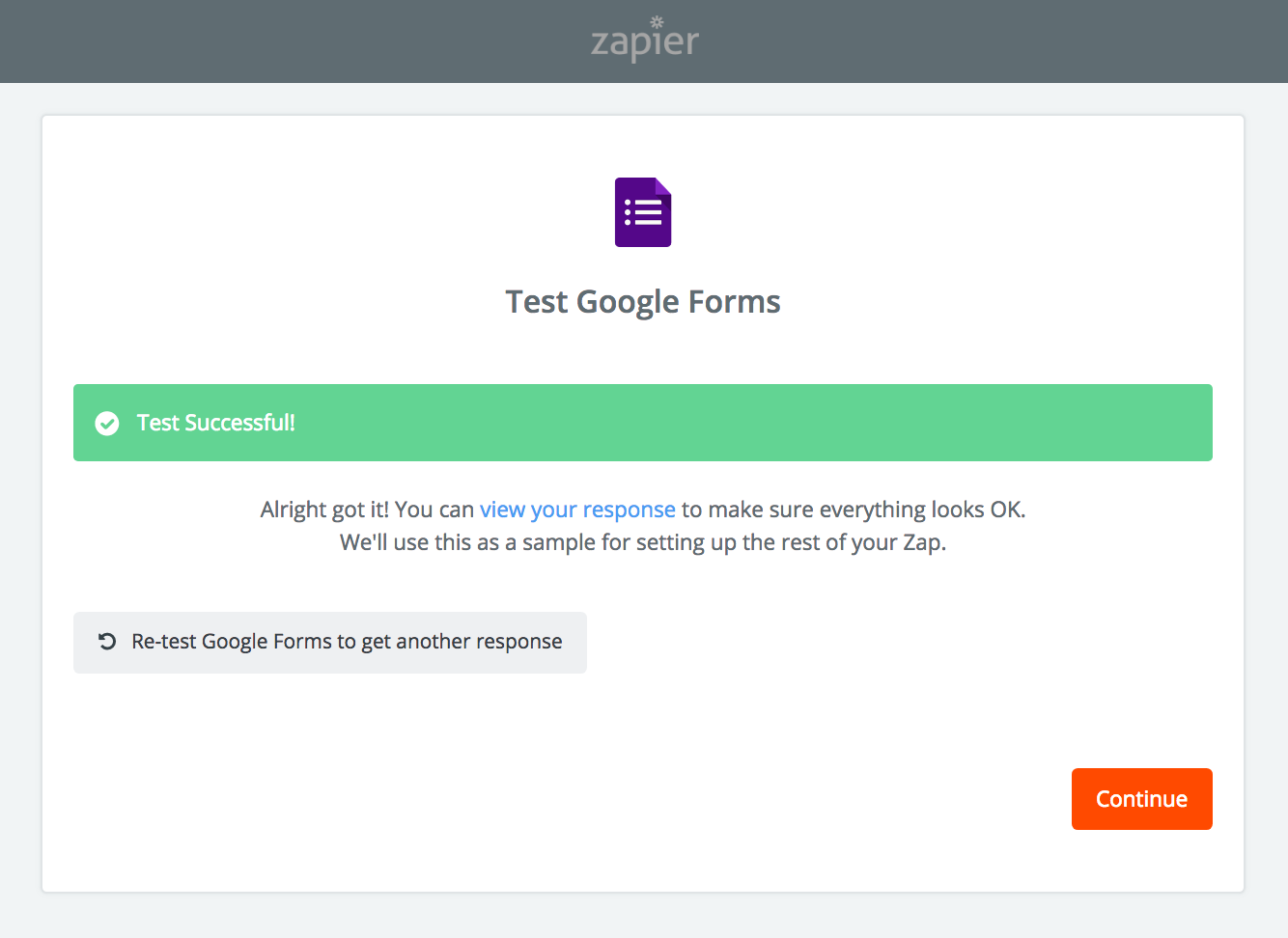The image size is (1288, 938).
Task: Click the orange asterisk above the Zapier wordmark
Action: (658, 21)
